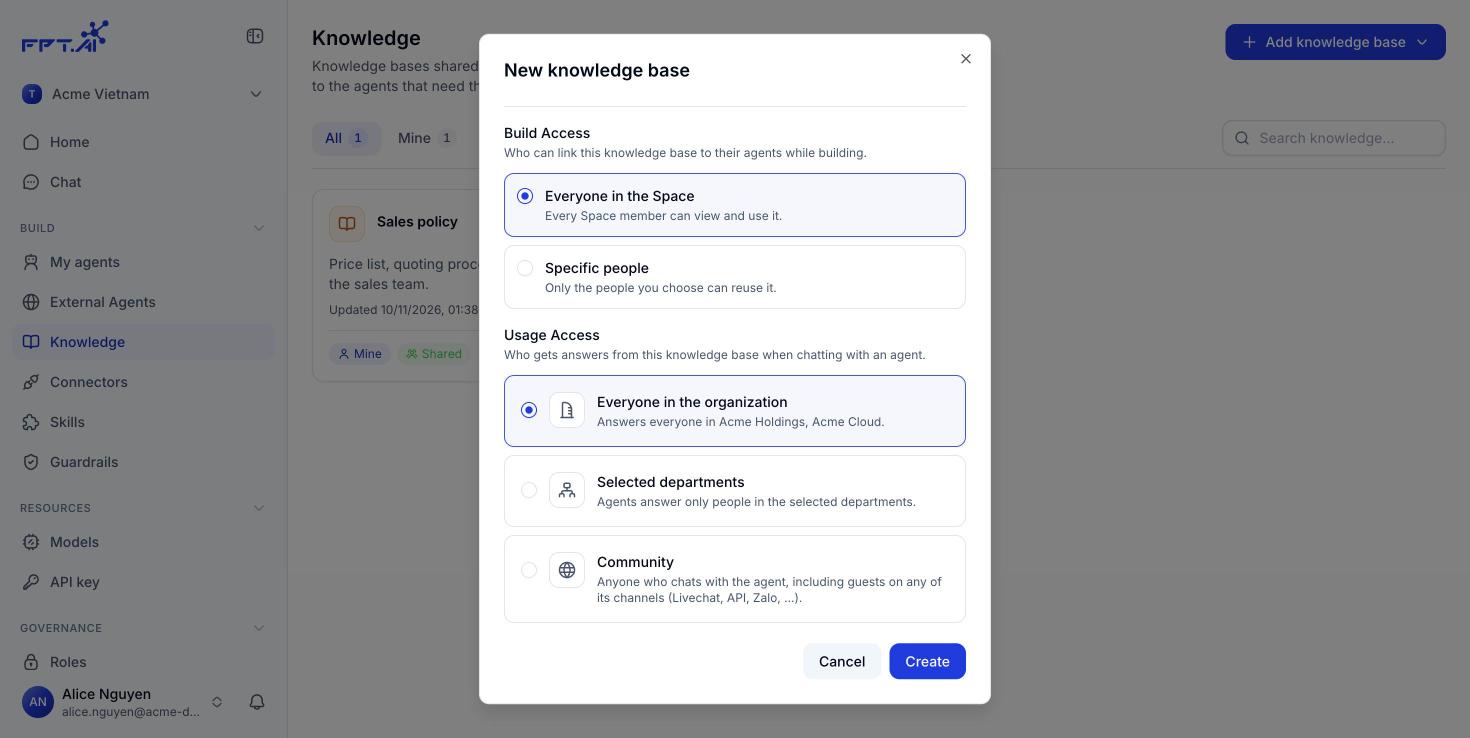Click the Community globe icon
Screen dimensions: 1470x738
pos(567,570)
